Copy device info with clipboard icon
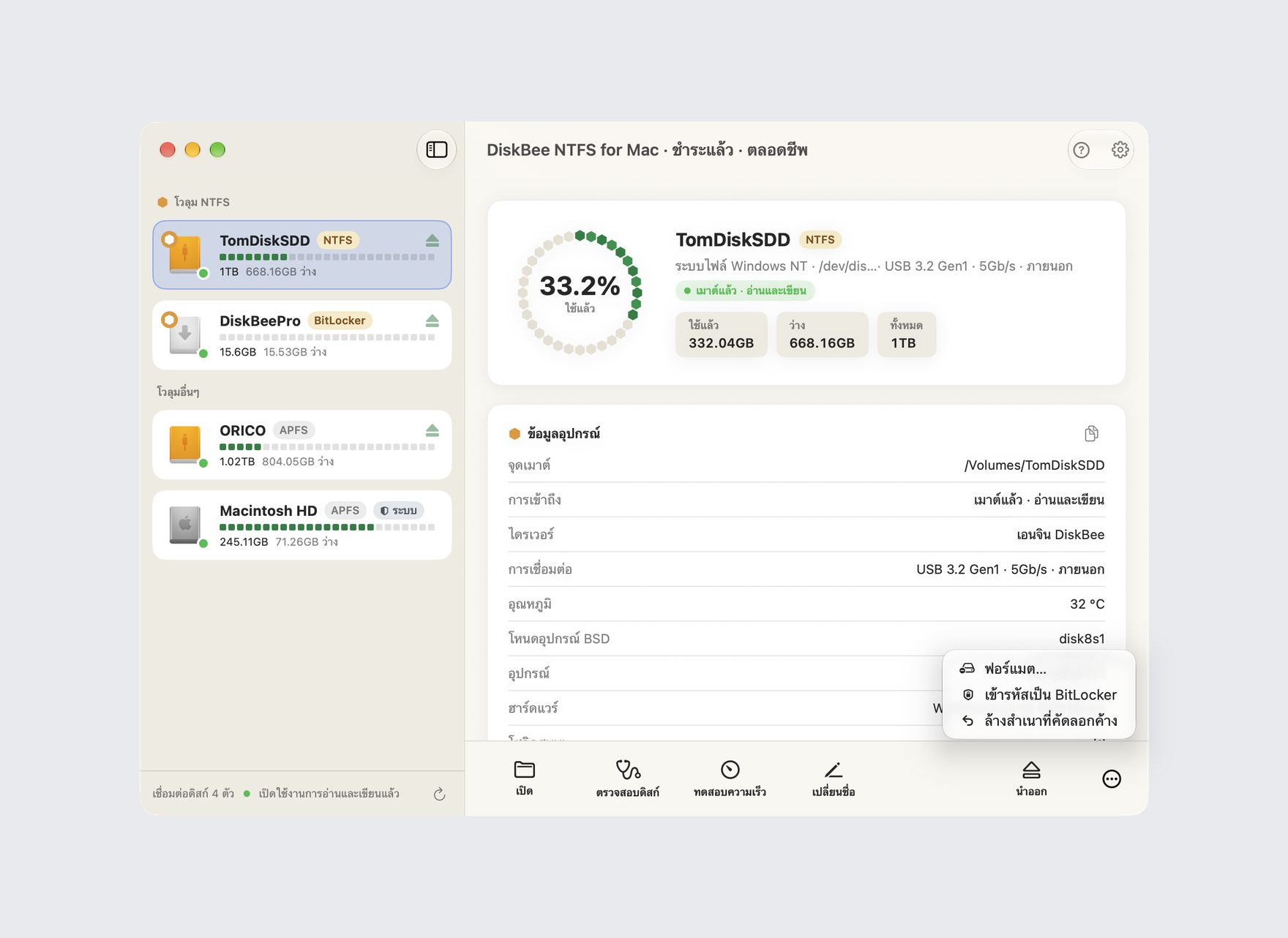 click(x=1091, y=434)
